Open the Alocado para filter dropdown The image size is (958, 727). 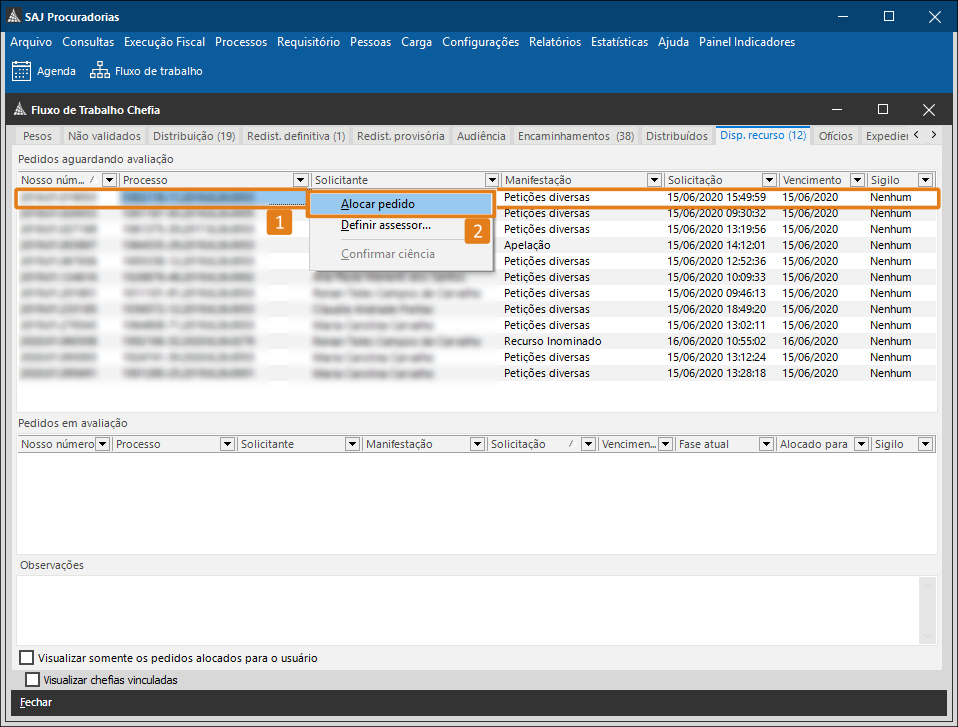coord(861,444)
